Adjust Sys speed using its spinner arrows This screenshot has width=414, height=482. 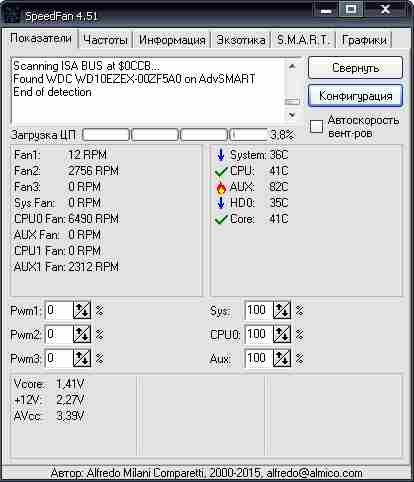pos(282,310)
